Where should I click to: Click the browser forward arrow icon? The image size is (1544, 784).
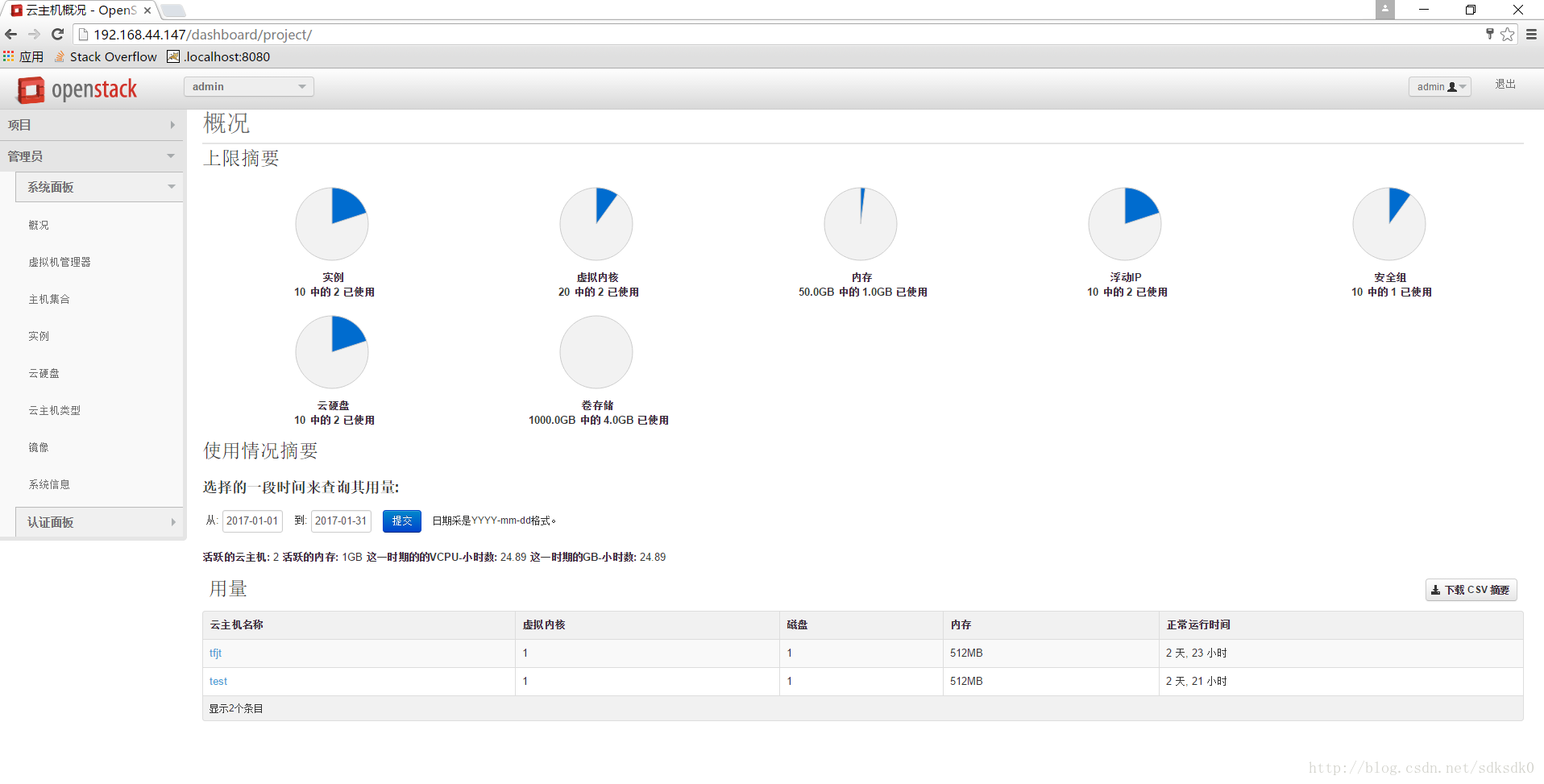(34, 35)
